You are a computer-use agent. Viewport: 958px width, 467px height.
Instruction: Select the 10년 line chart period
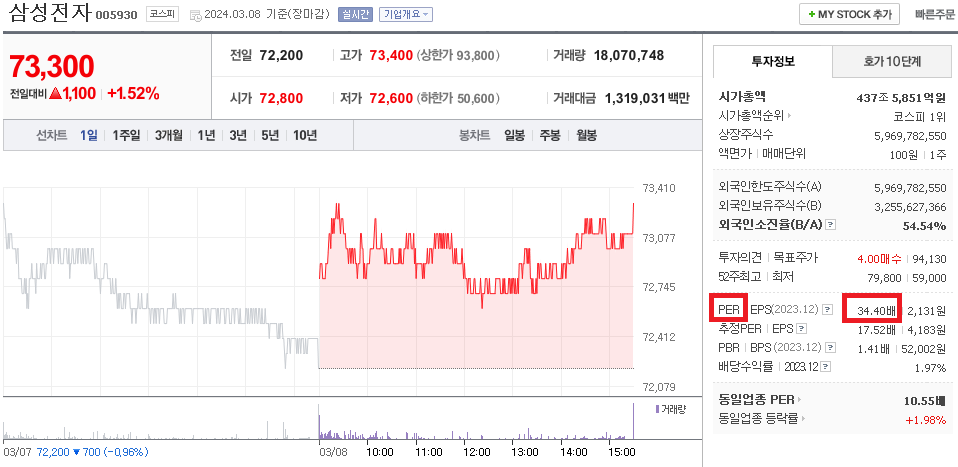305,136
